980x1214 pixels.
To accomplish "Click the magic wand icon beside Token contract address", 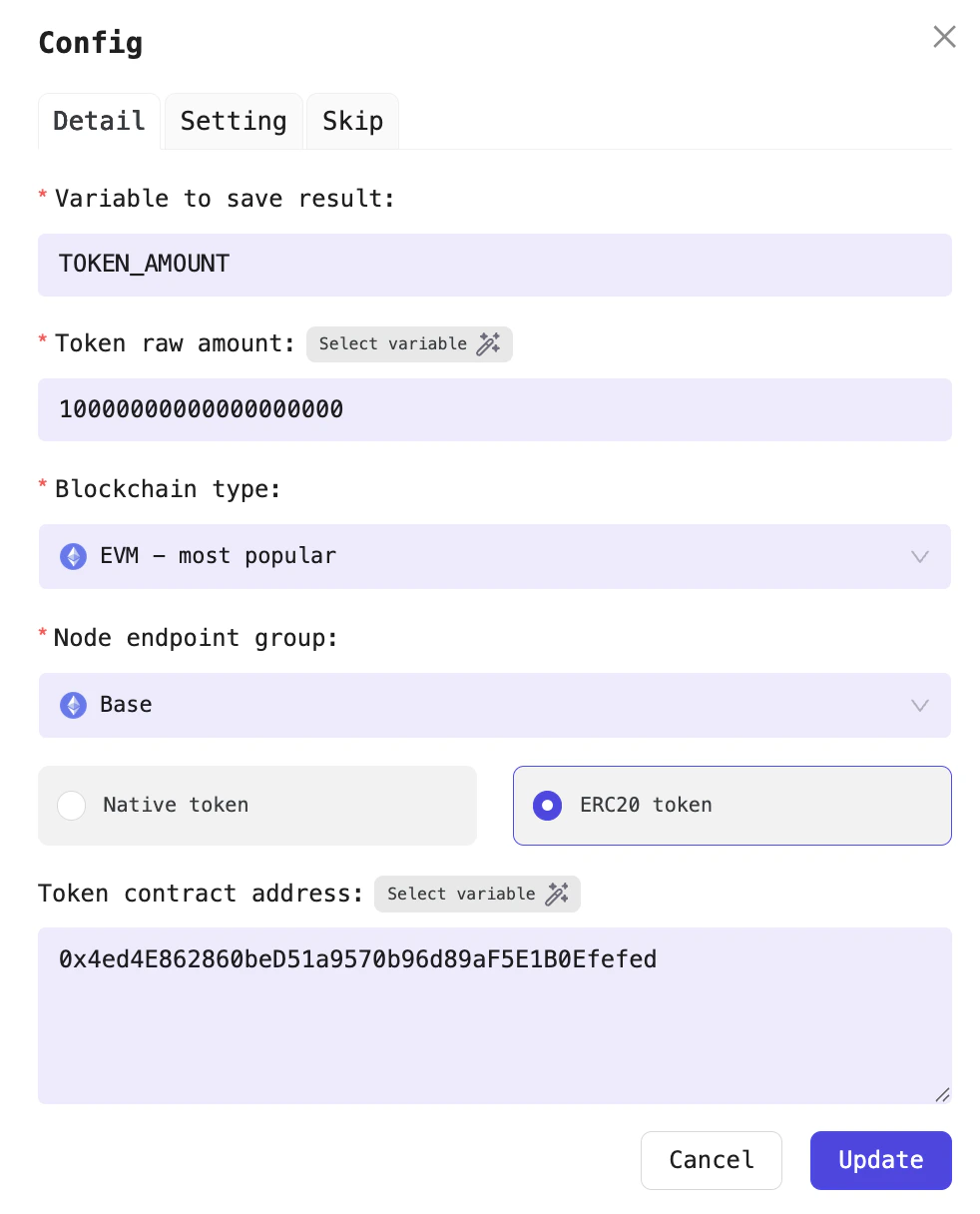I will pyautogui.click(x=556, y=894).
